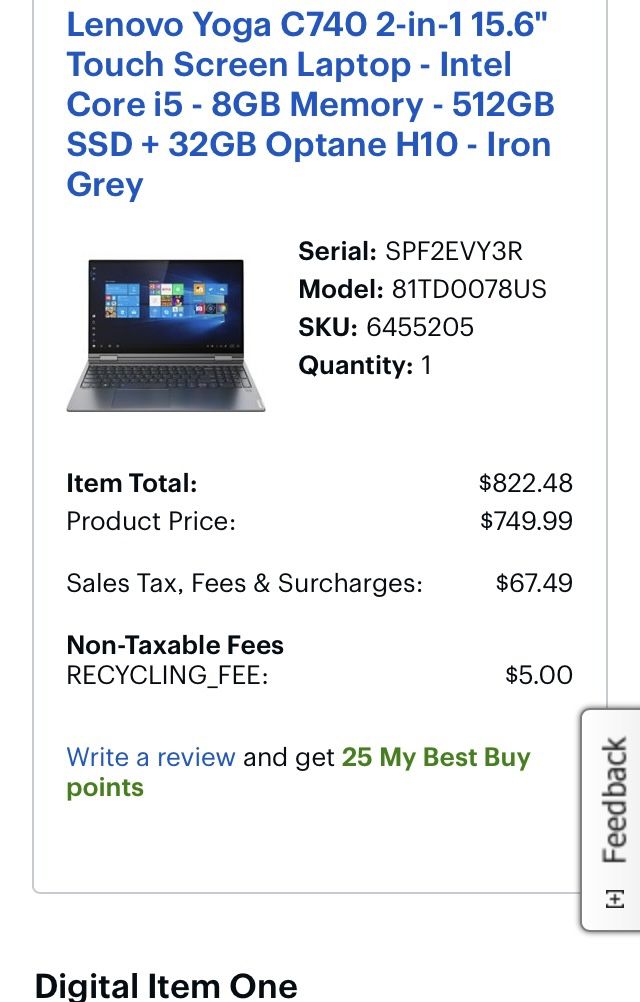The height and width of the screenshot is (1002, 640).
Task: Select the model number 81TD0078US
Action: point(469,289)
